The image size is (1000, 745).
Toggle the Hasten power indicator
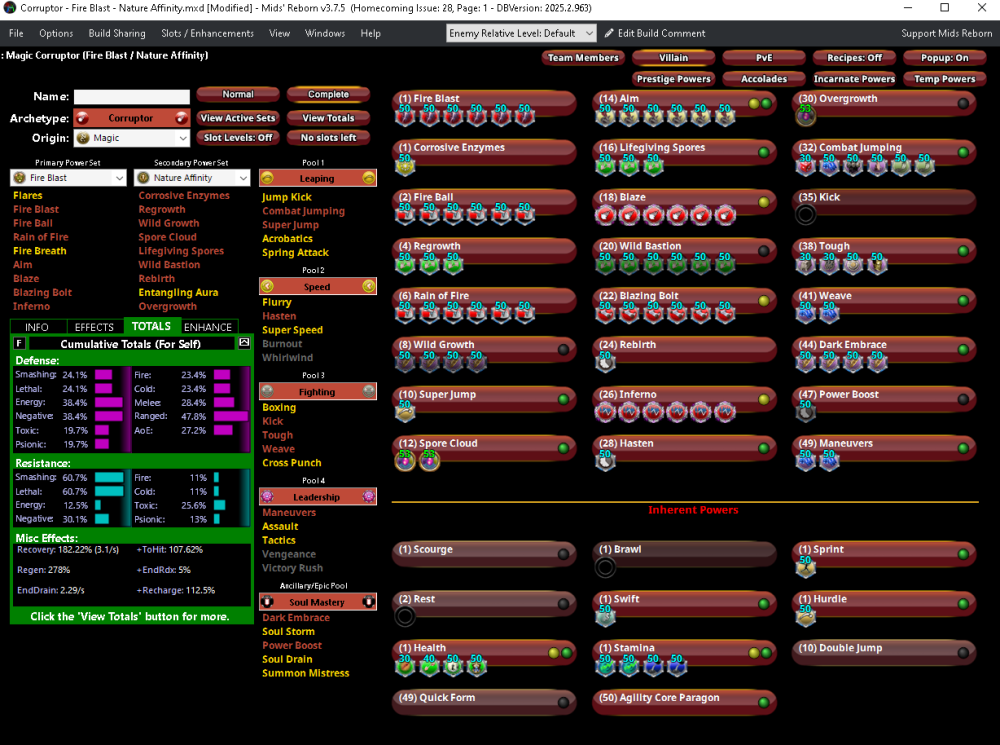[764, 445]
